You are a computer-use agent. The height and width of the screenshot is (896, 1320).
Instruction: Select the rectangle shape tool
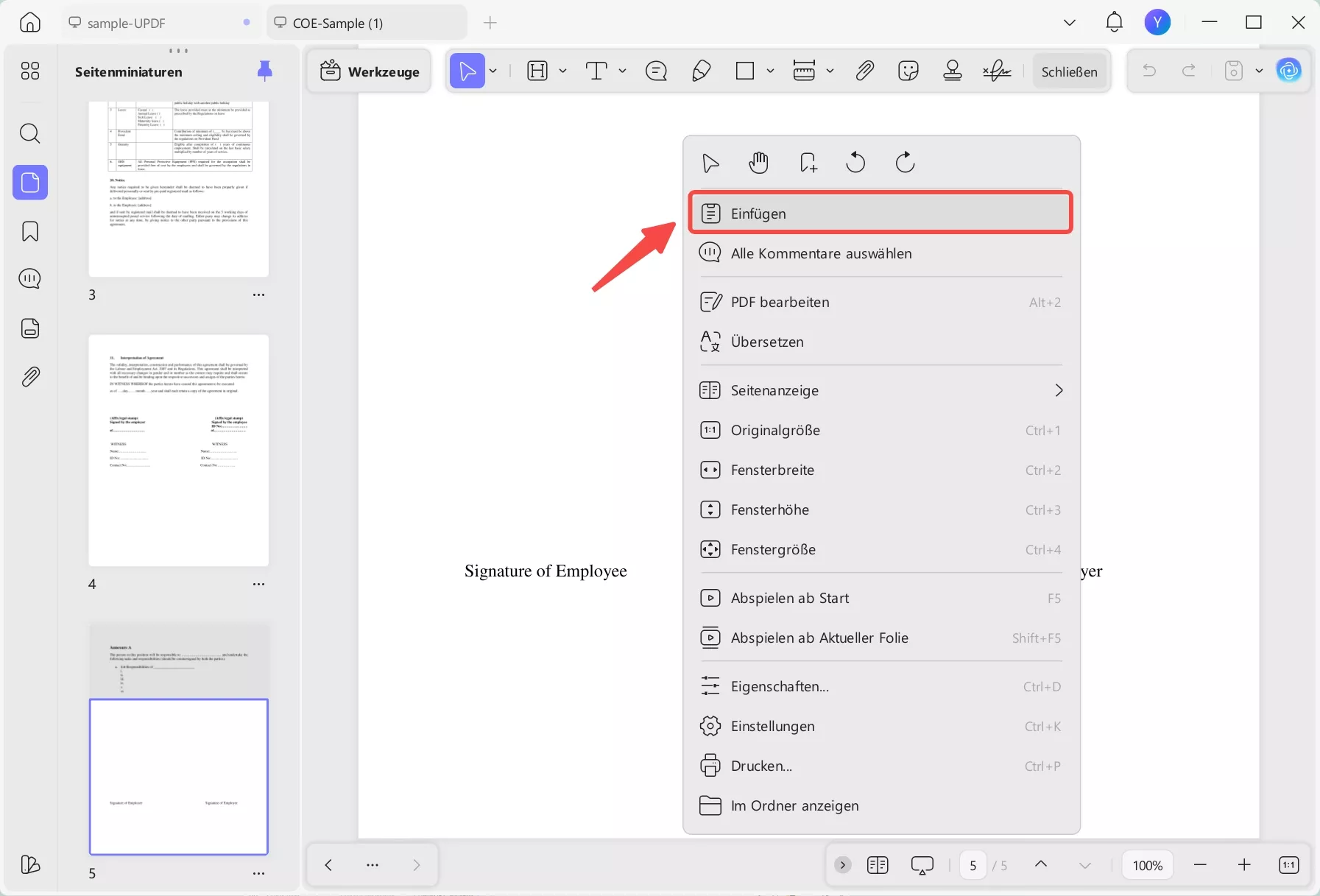[x=745, y=71]
